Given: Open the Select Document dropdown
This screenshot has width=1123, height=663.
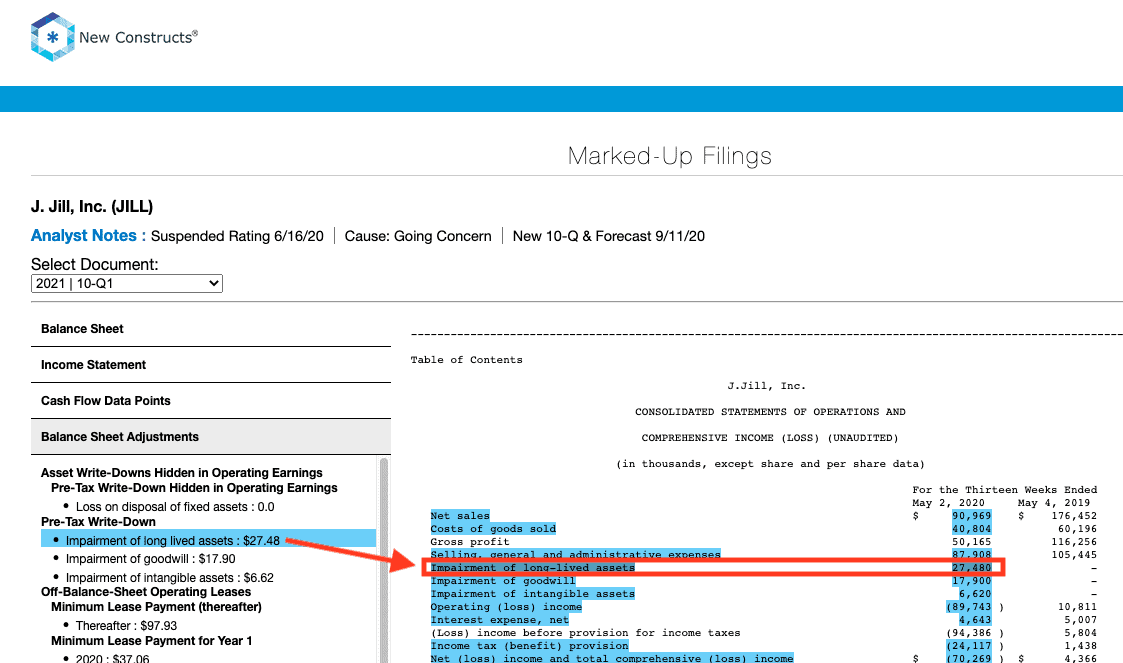Looking at the screenshot, I should coord(127,284).
